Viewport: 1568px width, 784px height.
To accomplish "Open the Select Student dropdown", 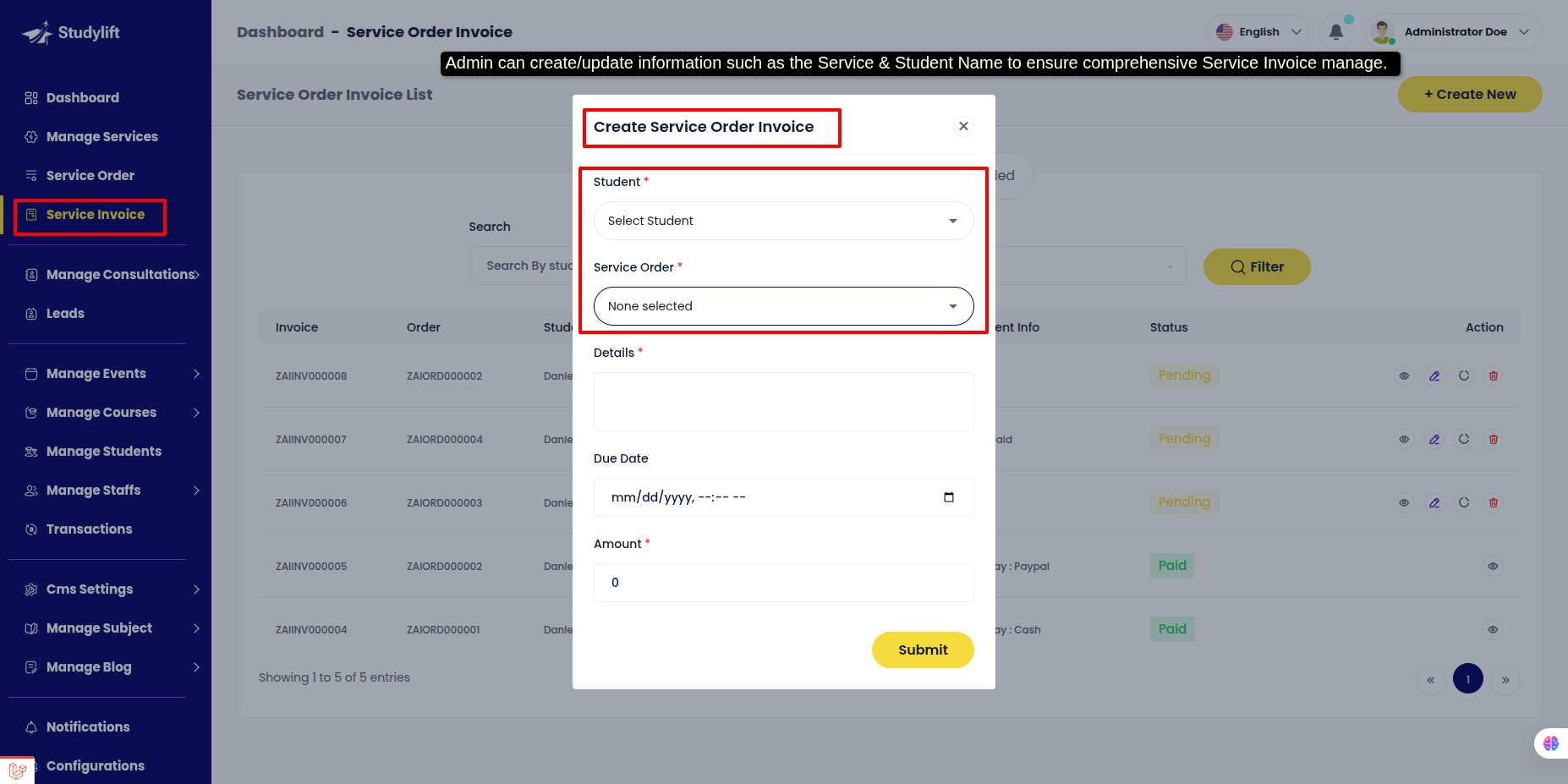I will [x=783, y=221].
